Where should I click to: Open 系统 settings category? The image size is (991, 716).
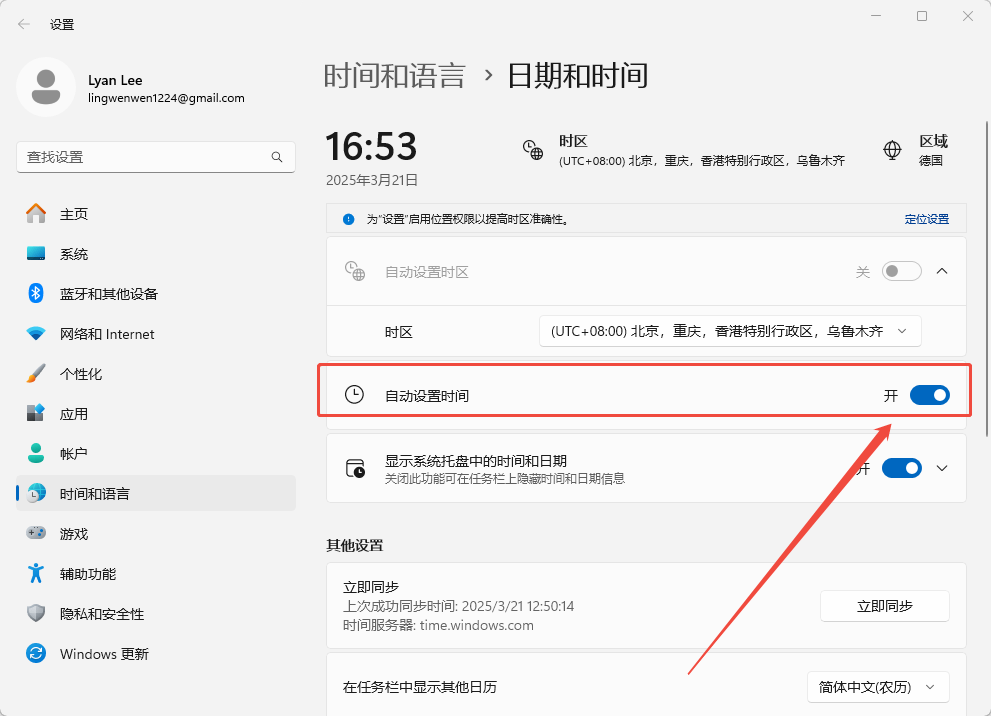(155, 253)
